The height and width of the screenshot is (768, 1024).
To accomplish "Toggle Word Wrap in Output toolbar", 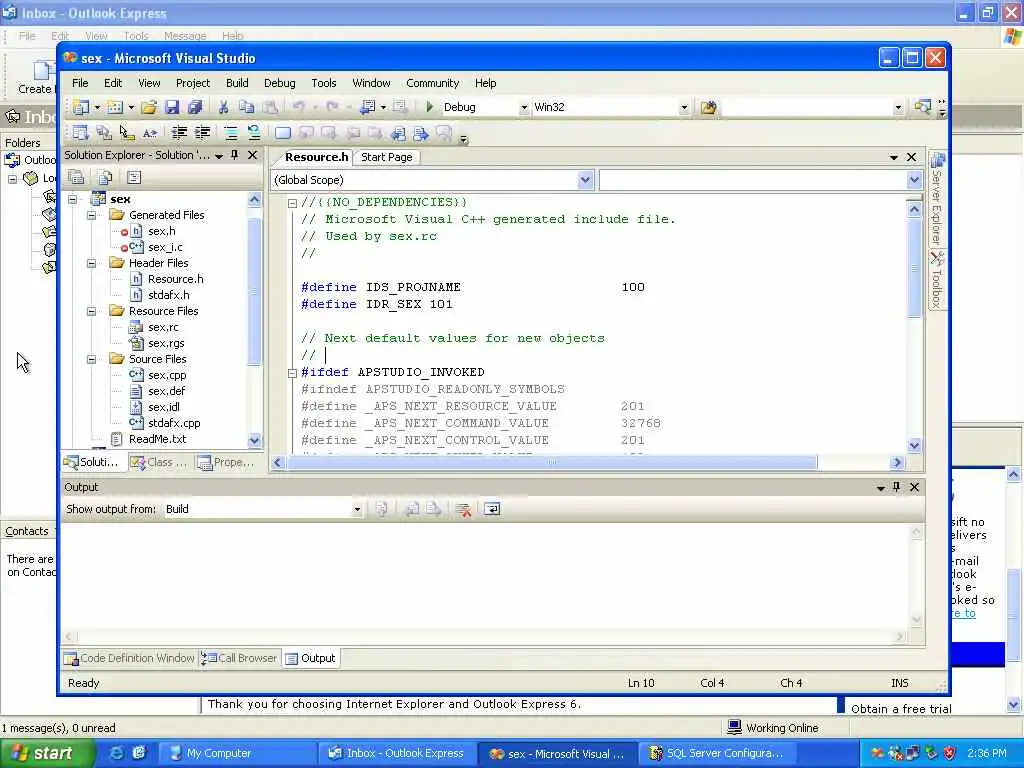I will [492, 509].
